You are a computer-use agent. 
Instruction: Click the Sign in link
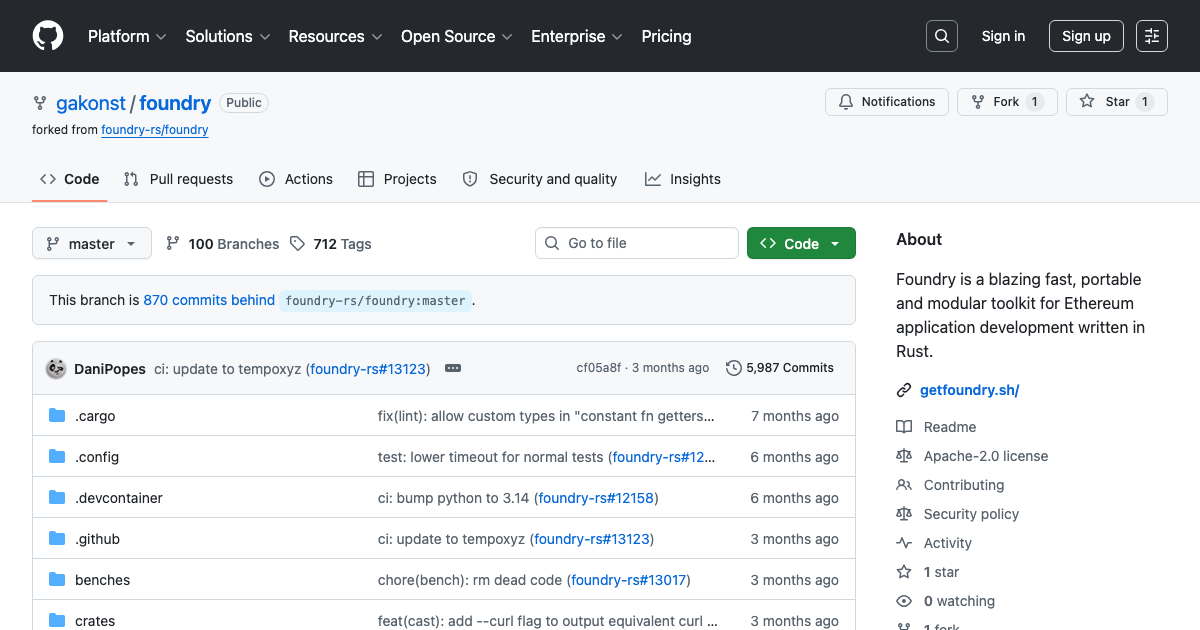[x=1003, y=36]
